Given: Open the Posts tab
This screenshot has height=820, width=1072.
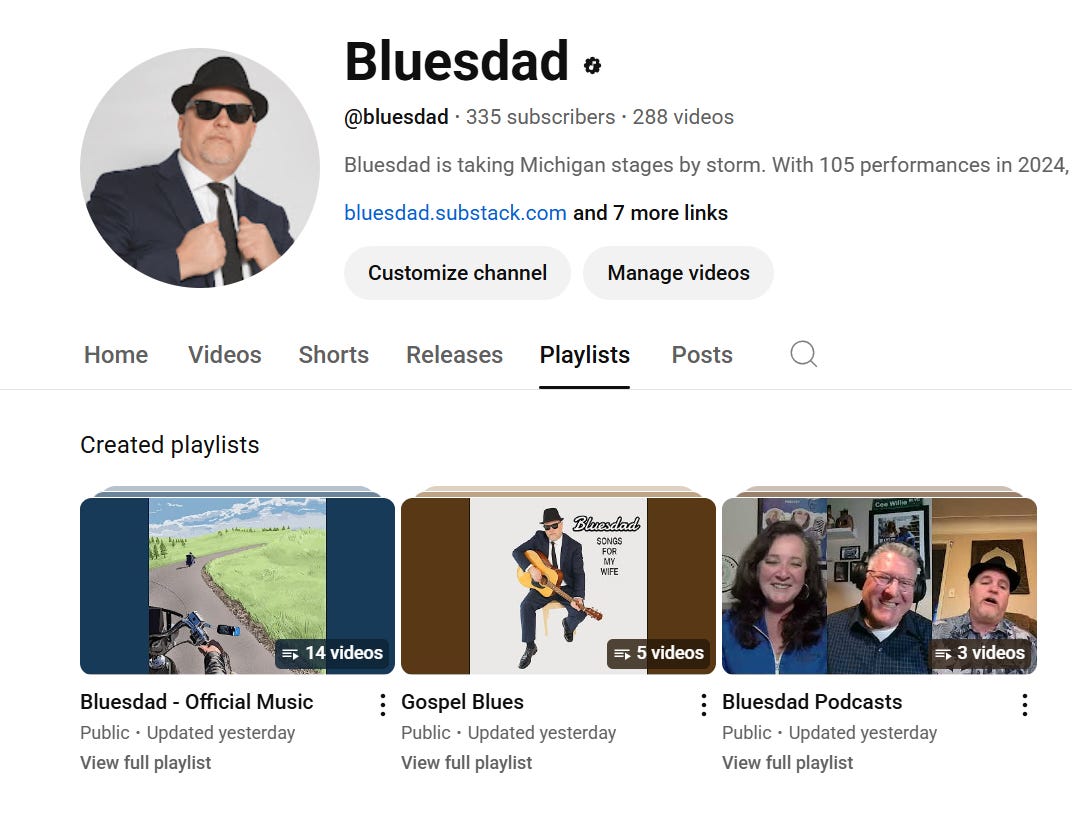Looking at the screenshot, I should point(701,354).
